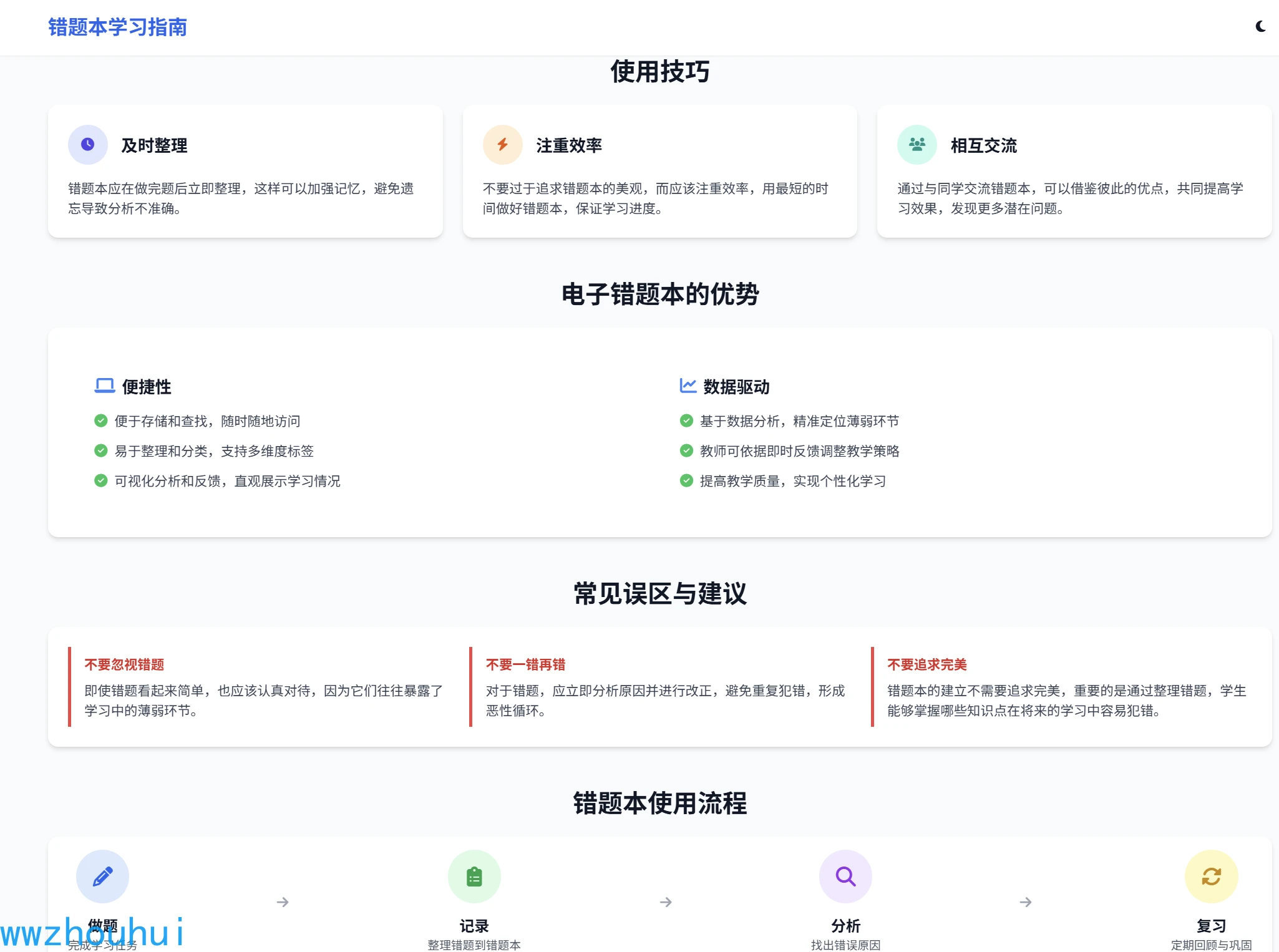
Task: Click the chart line icon next to 数据驱动
Action: [688, 386]
